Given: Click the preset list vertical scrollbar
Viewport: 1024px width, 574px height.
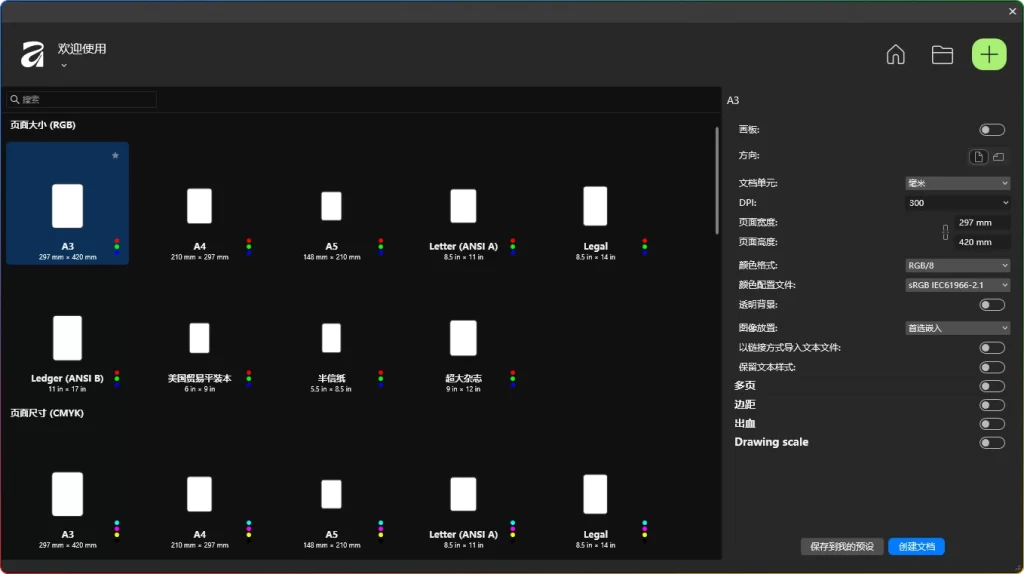Looking at the screenshot, I should click(716, 181).
